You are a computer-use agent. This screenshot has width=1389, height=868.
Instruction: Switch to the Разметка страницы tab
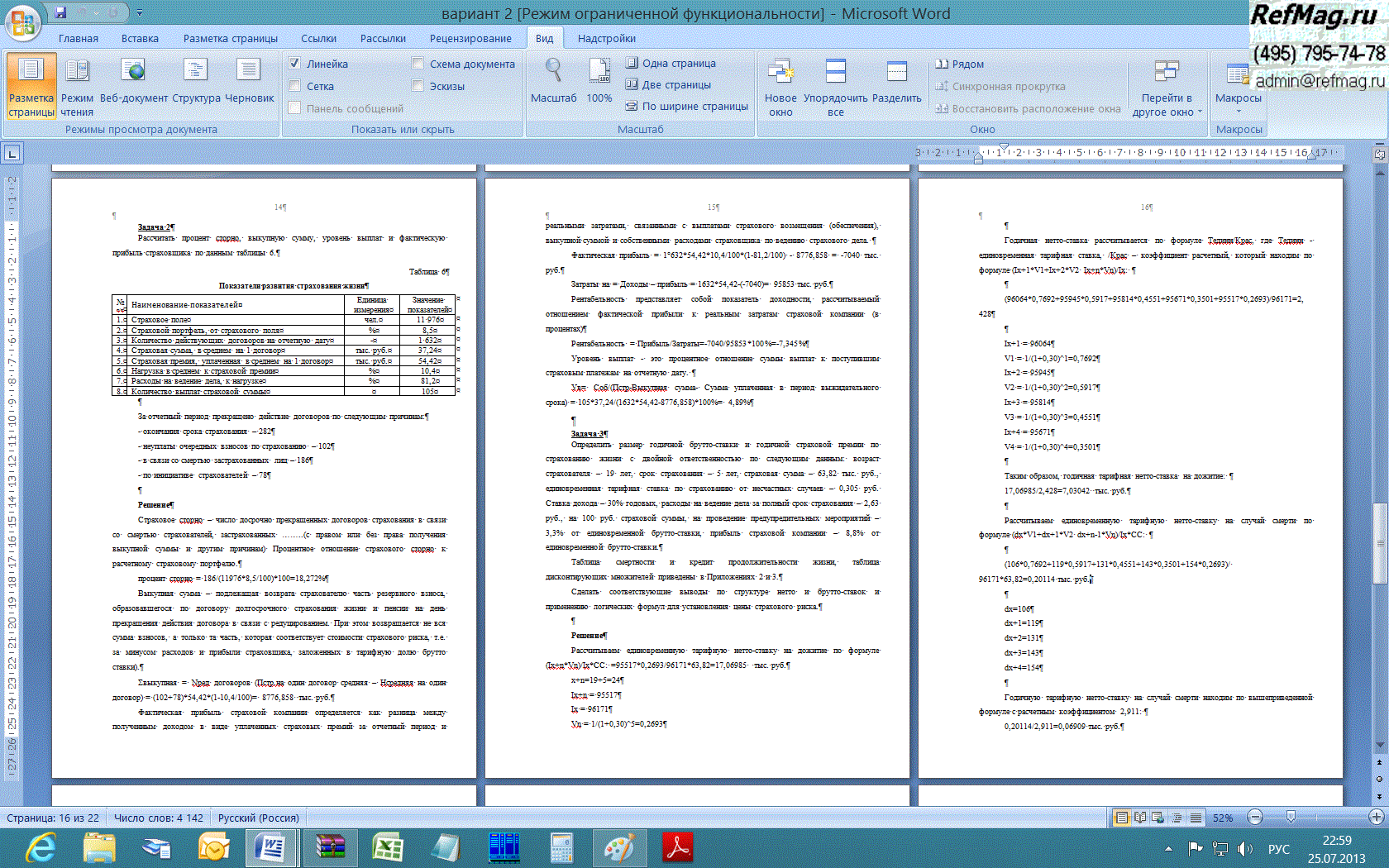coord(230,39)
